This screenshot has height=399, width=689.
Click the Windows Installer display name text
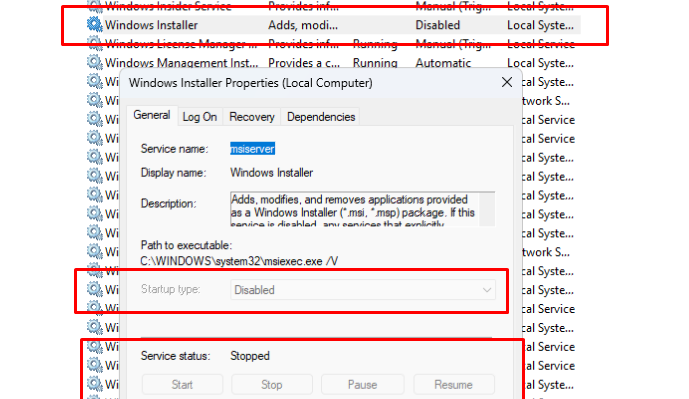coord(272,173)
